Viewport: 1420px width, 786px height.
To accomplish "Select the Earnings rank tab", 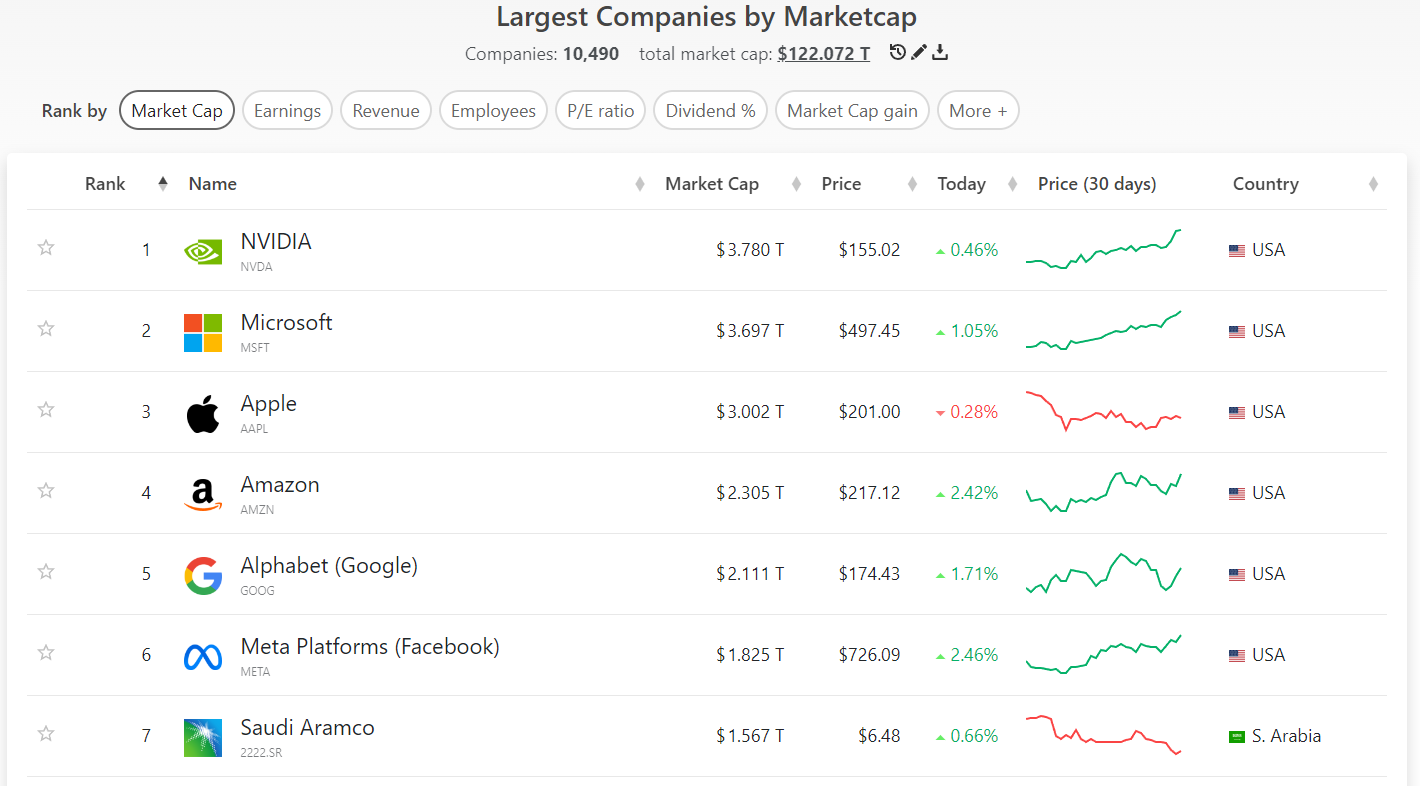I will pos(287,111).
